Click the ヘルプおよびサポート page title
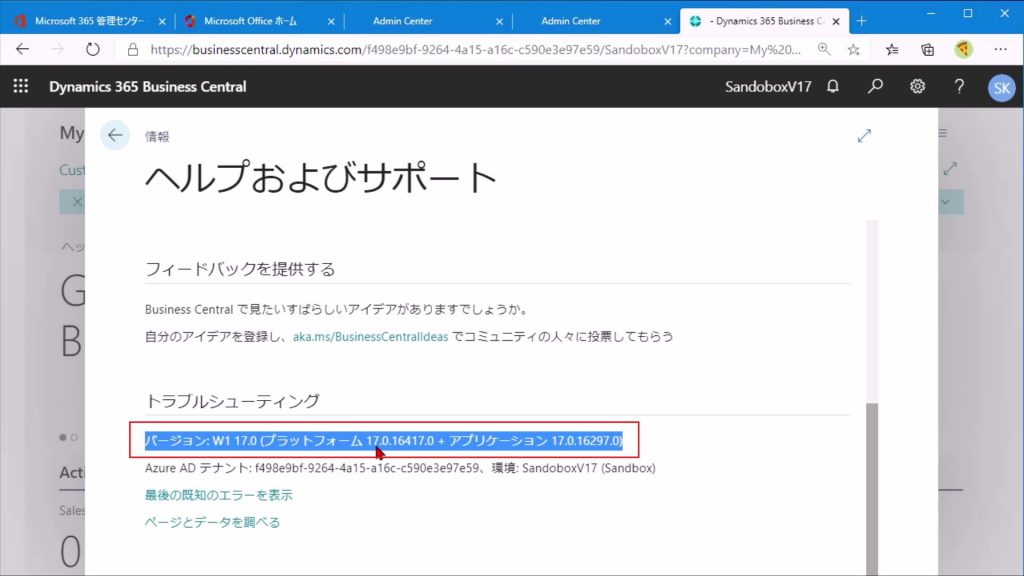The image size is (1024, 576). click(x=321, y=177)
